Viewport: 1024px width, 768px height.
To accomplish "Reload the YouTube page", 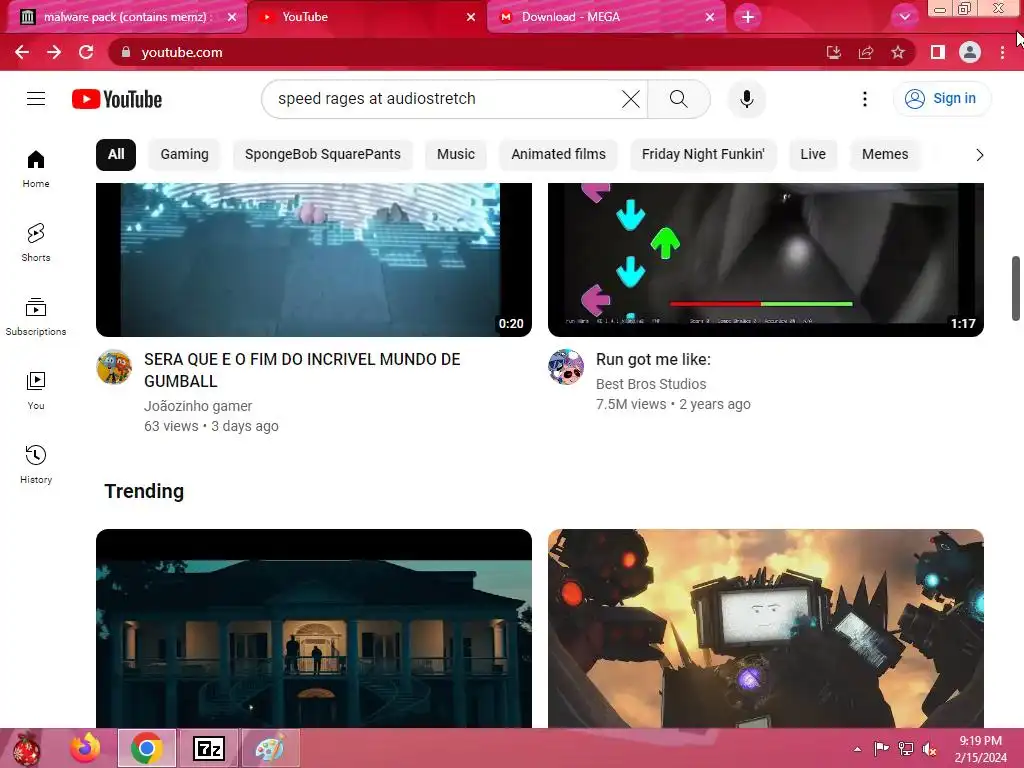I will (86, 52).
